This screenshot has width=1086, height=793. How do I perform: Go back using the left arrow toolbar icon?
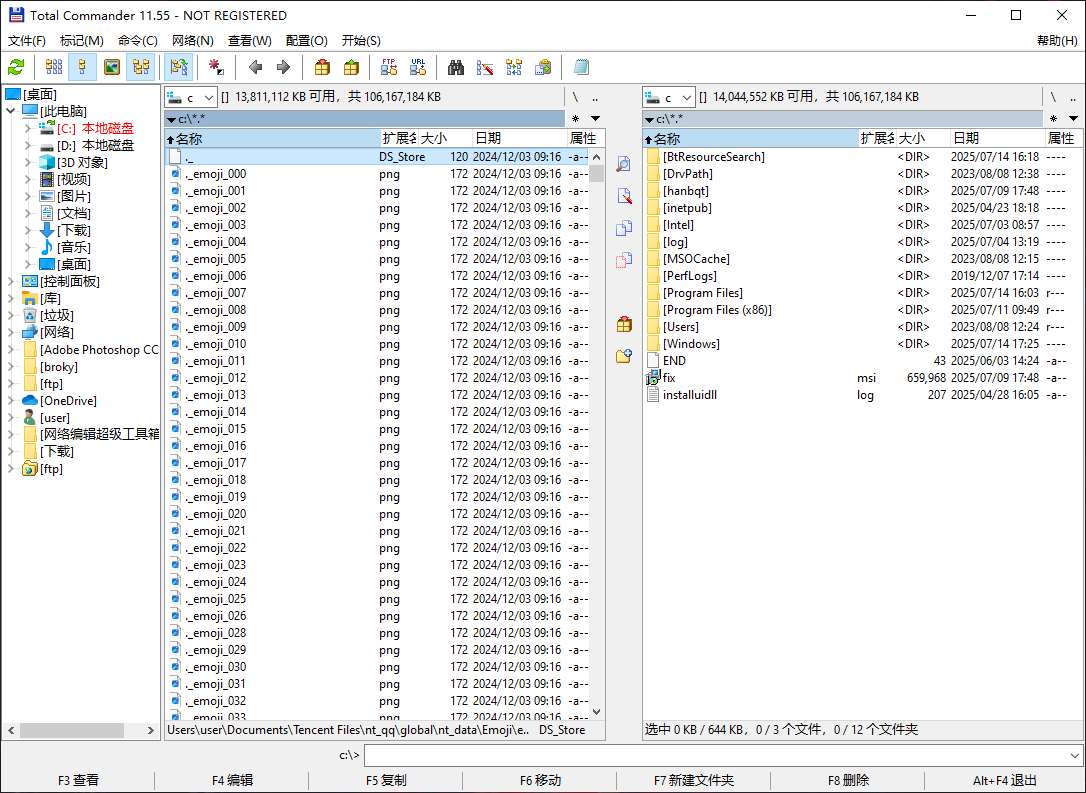click(255, 67)
